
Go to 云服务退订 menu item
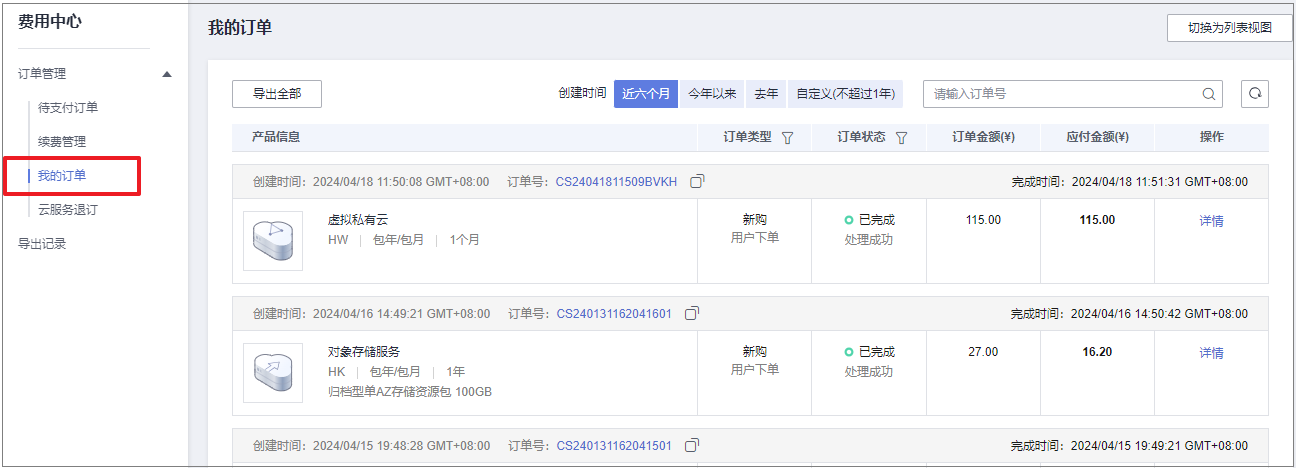click(68, 210)
